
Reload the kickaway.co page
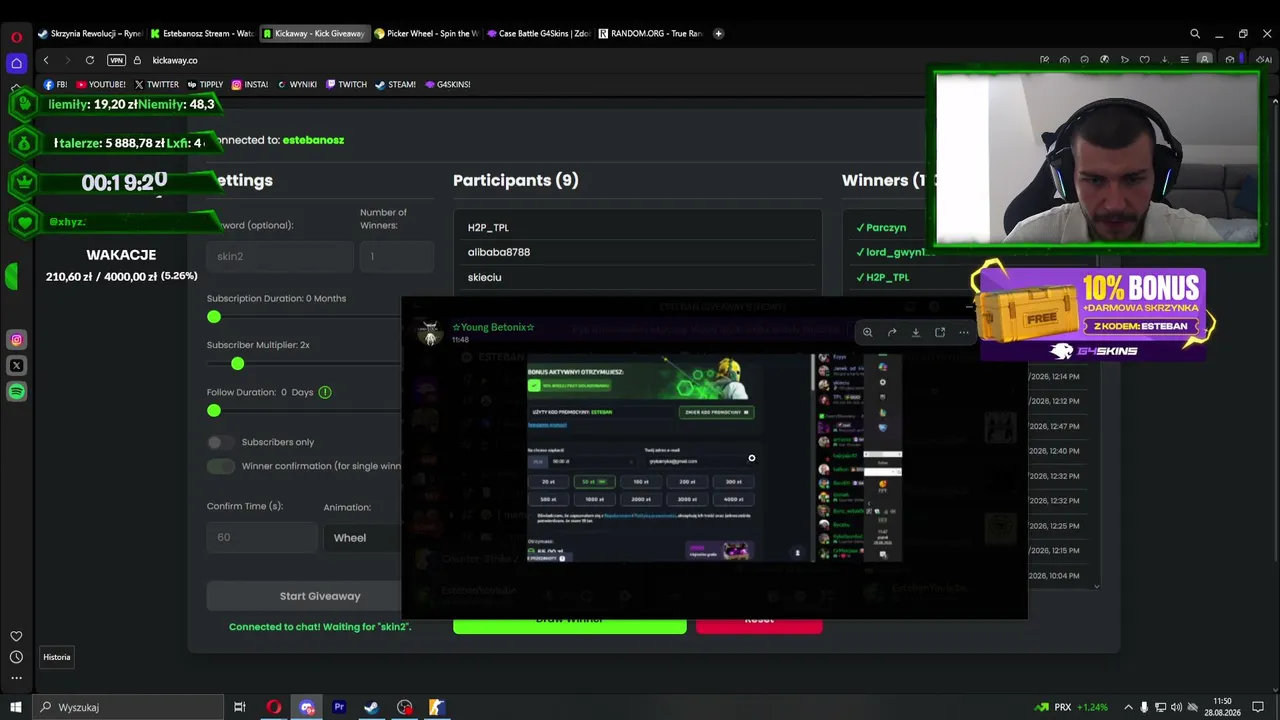click(90, 60)
